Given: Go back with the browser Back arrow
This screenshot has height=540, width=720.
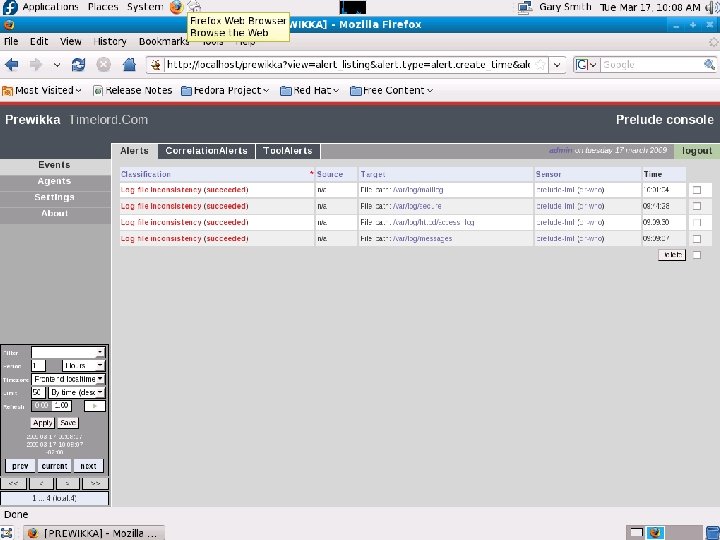Looking at the screenshot, I should tap(11, 65).
